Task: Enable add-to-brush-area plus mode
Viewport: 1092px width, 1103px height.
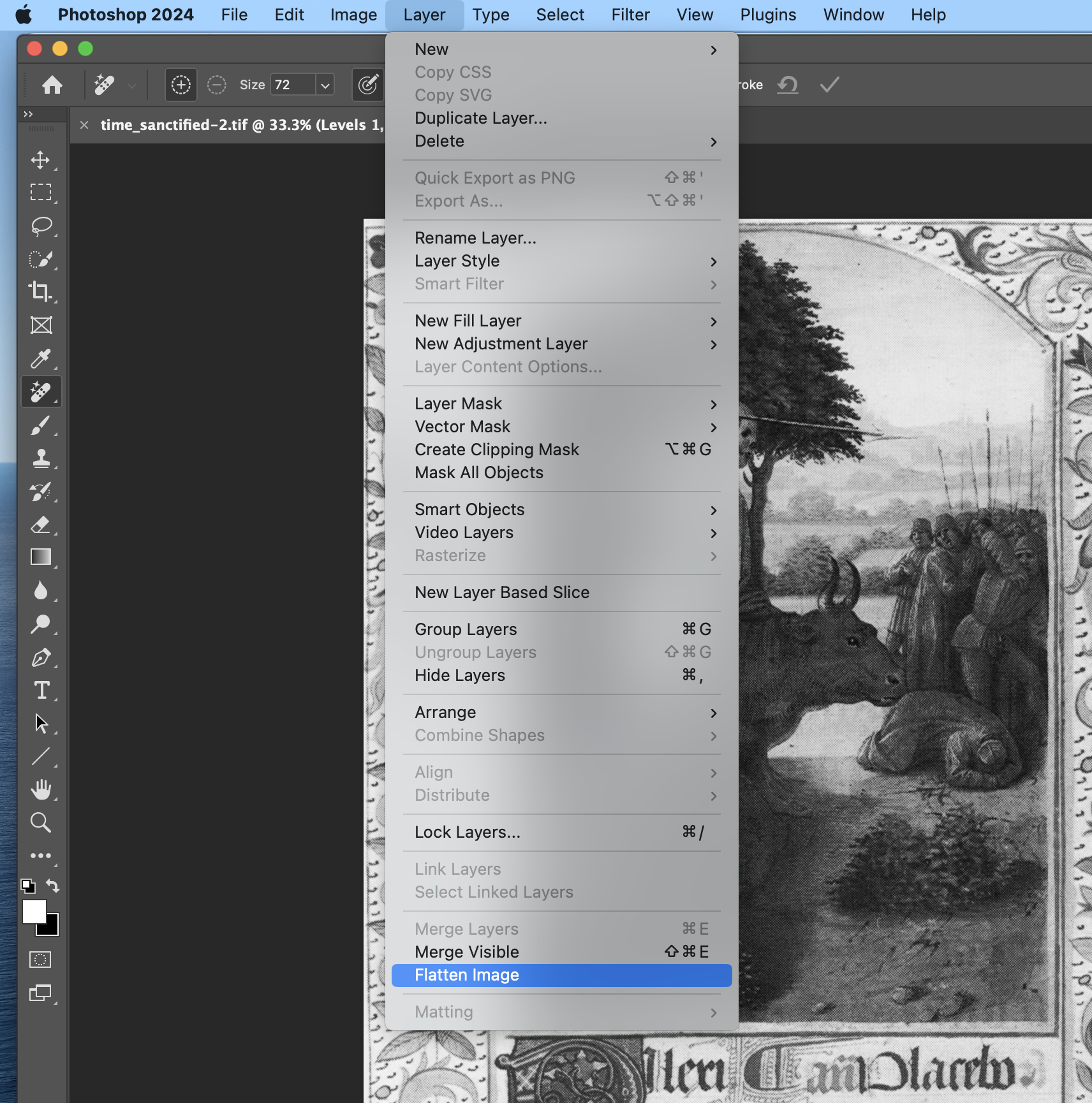Action: tap(181, 85)
